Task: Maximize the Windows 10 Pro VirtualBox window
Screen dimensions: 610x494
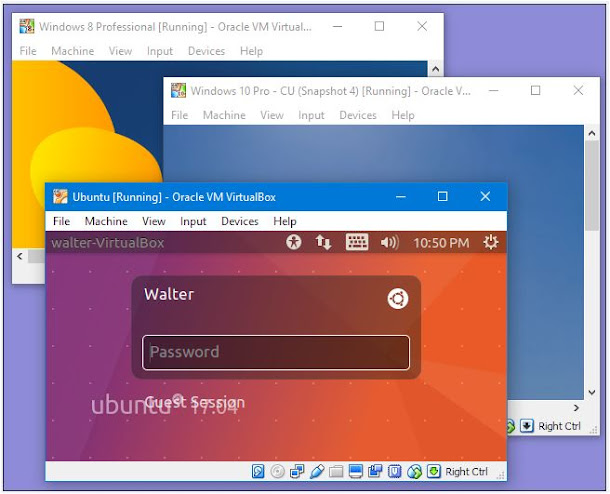Action: pyautogui.click(x=536, y=90)
